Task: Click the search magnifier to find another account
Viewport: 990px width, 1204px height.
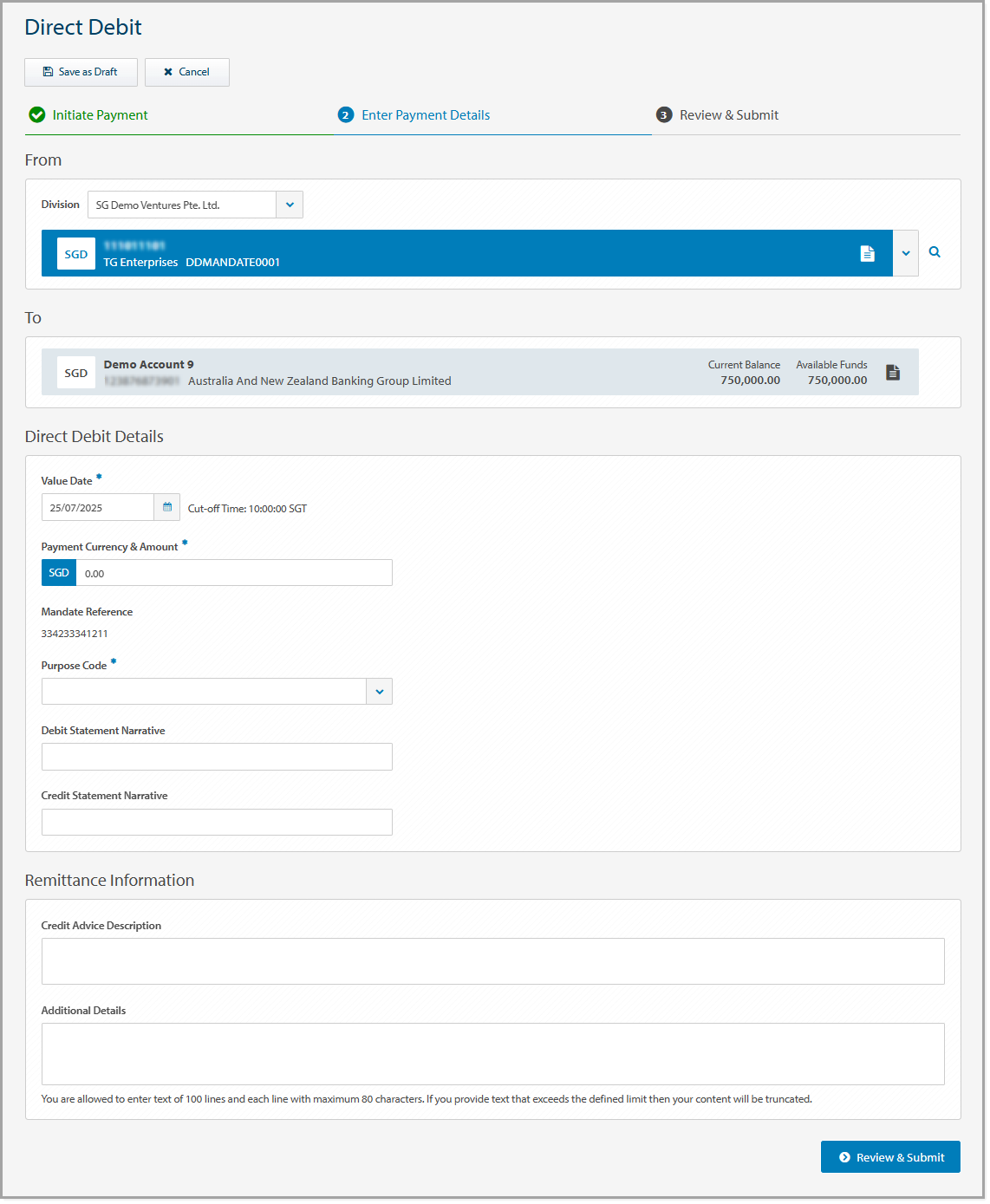Action: [935, 252]
